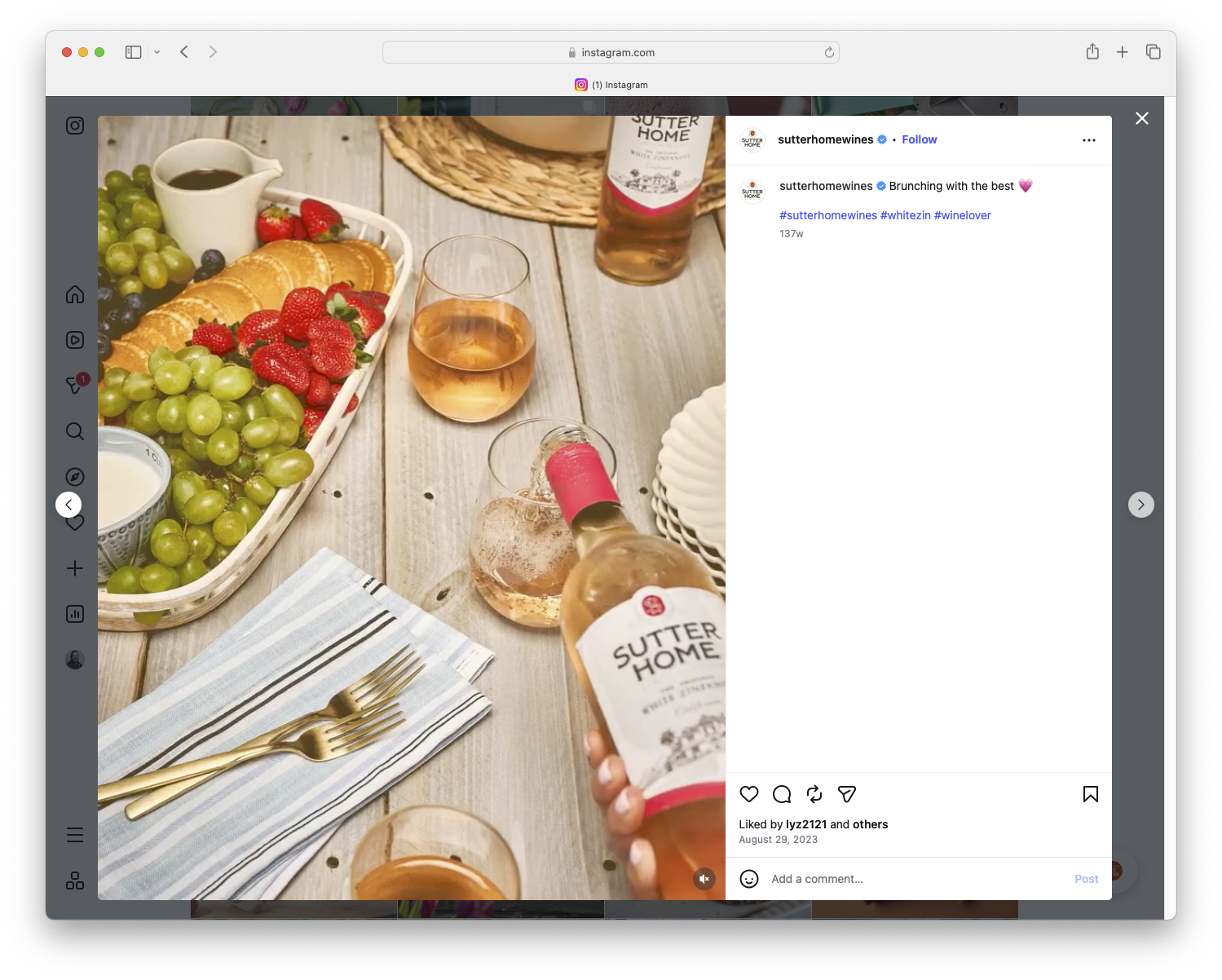Unmute the video audio
1222x980 pixels.
[x=704, y=879]
